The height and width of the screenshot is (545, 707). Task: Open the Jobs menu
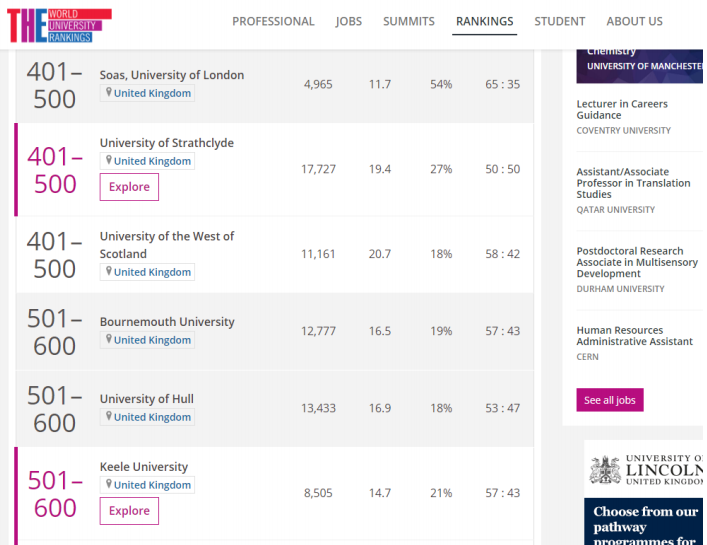(x=348, y=21)
